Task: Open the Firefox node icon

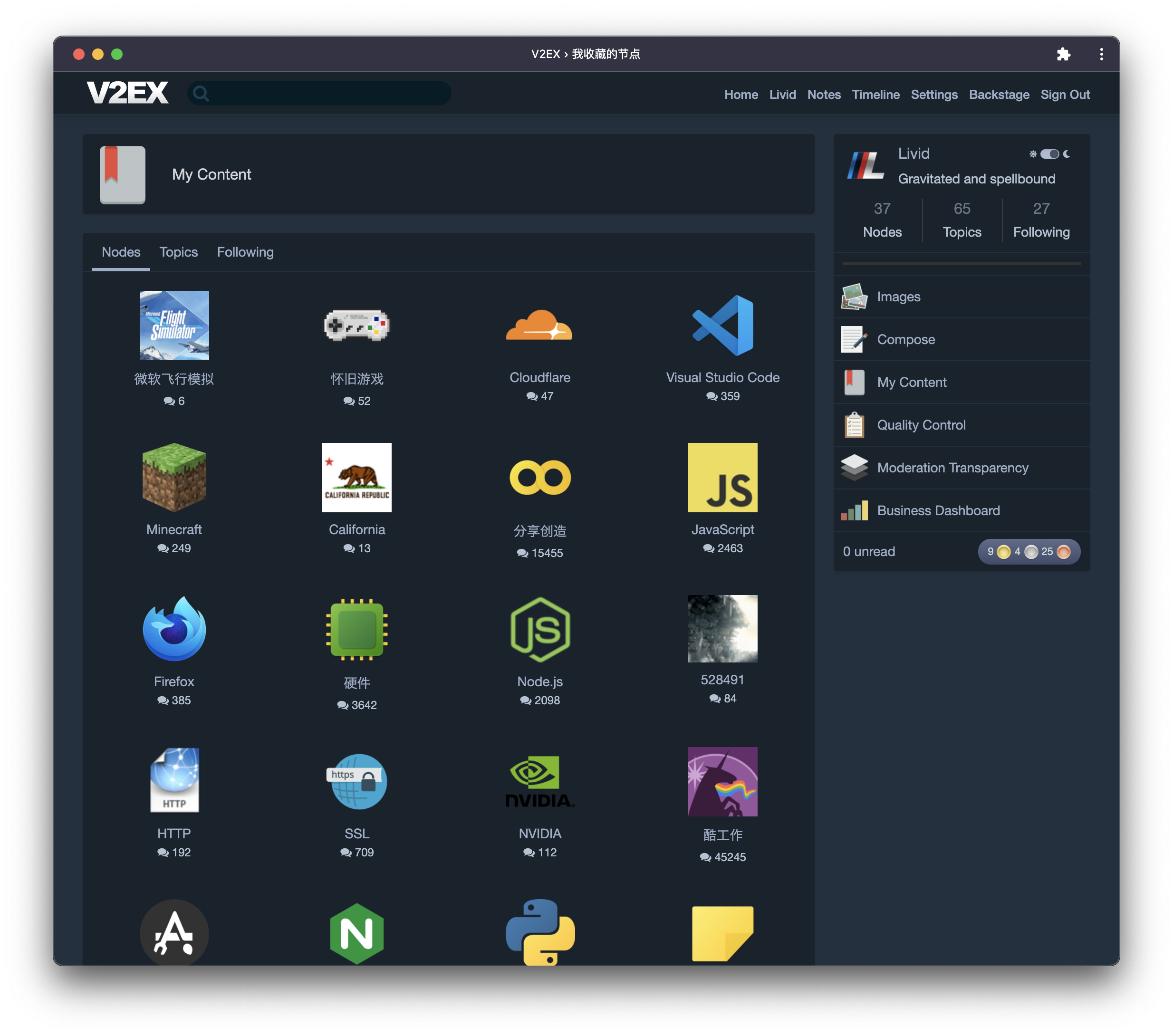Action: [174, 629]
